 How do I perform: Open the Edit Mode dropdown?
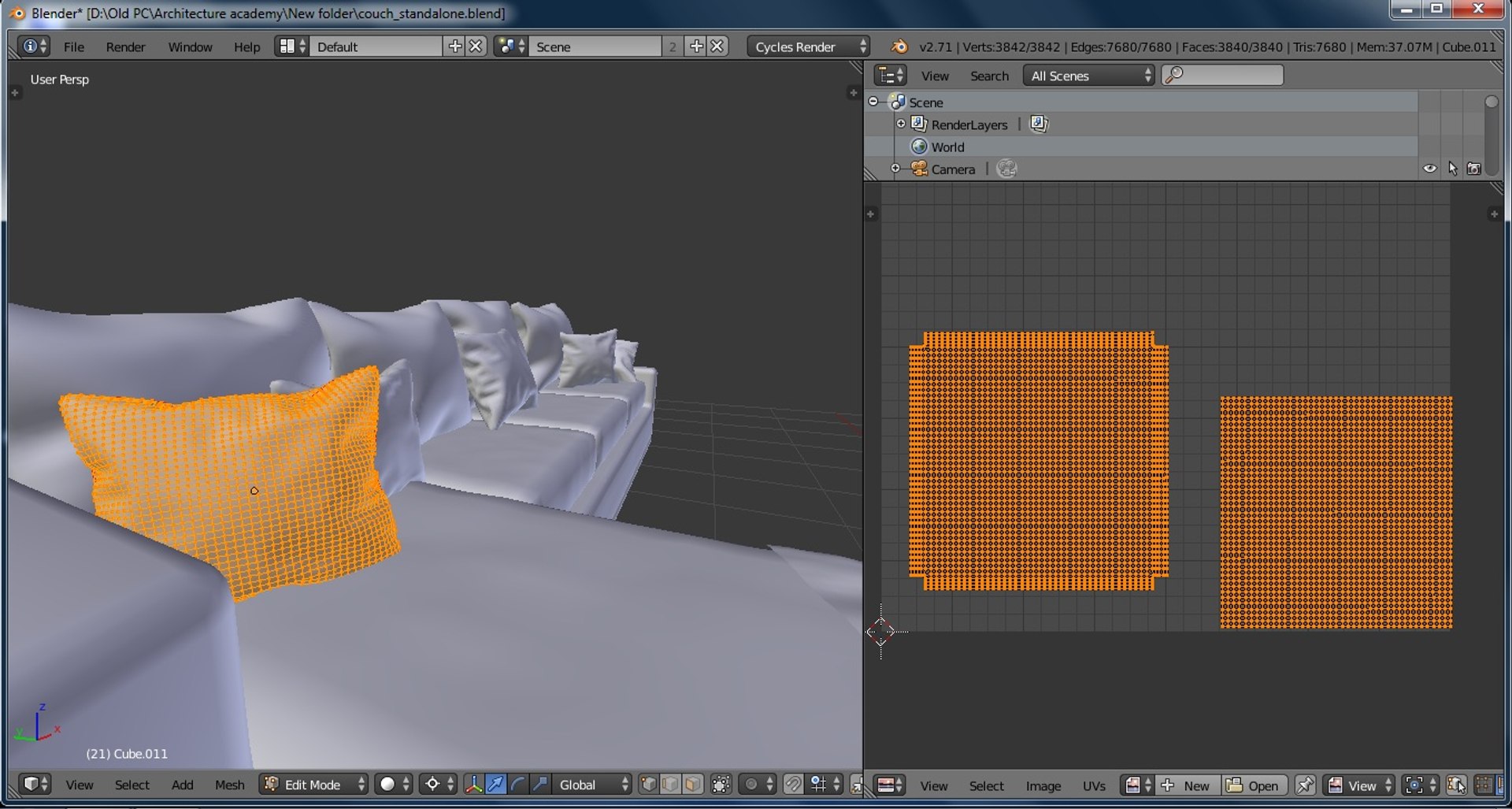[x=314, y=785]
